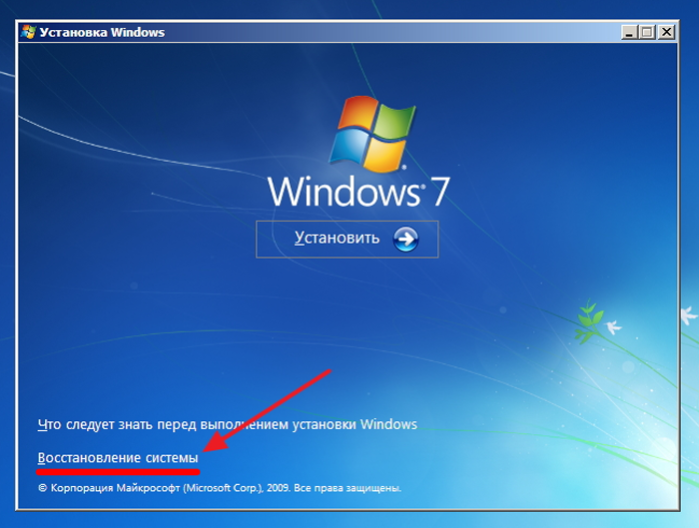The image size is (699, 528).
Task: Click the Установить install button
Action: (347, 239)
